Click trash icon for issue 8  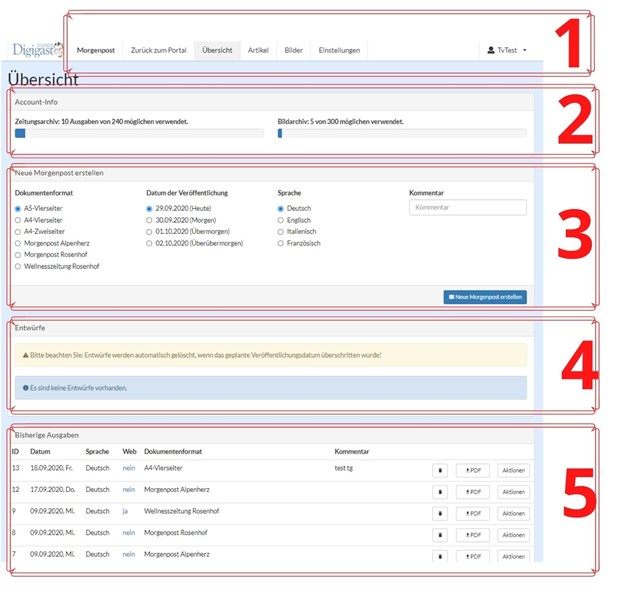coord(440,535)
